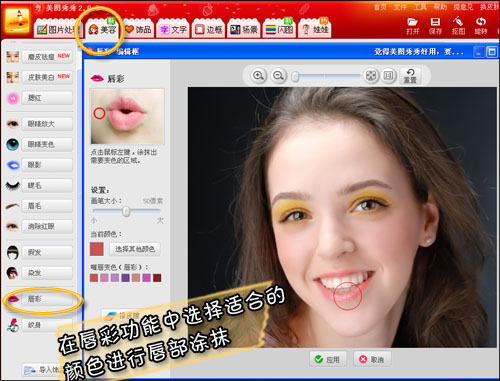Click the 唇彩 lips icon in sidebar
Viewport: 500px width, 381px height.
pyautogui.click(x=13, y=299)
